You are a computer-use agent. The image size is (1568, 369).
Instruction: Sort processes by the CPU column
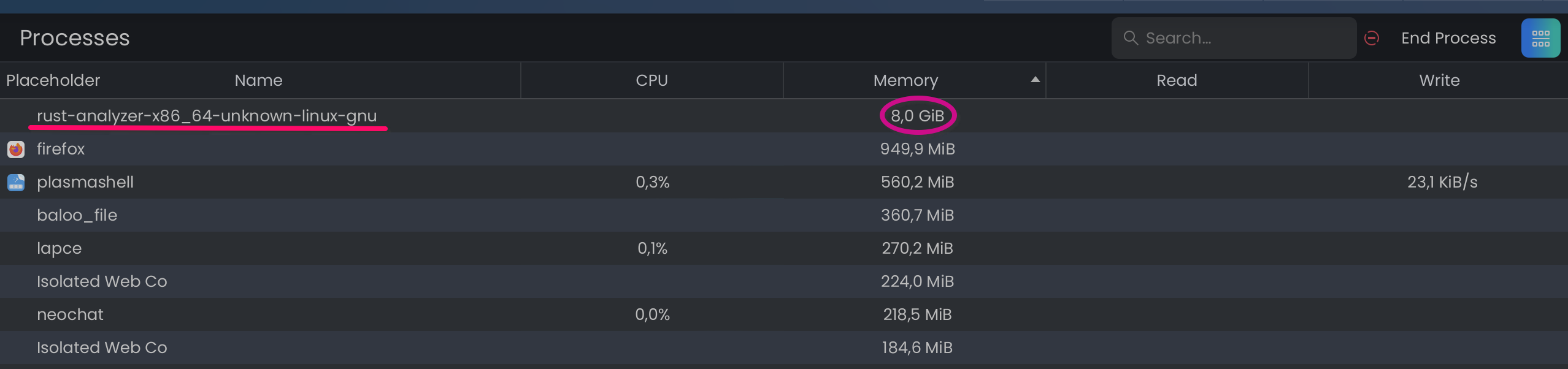(651, 80)
